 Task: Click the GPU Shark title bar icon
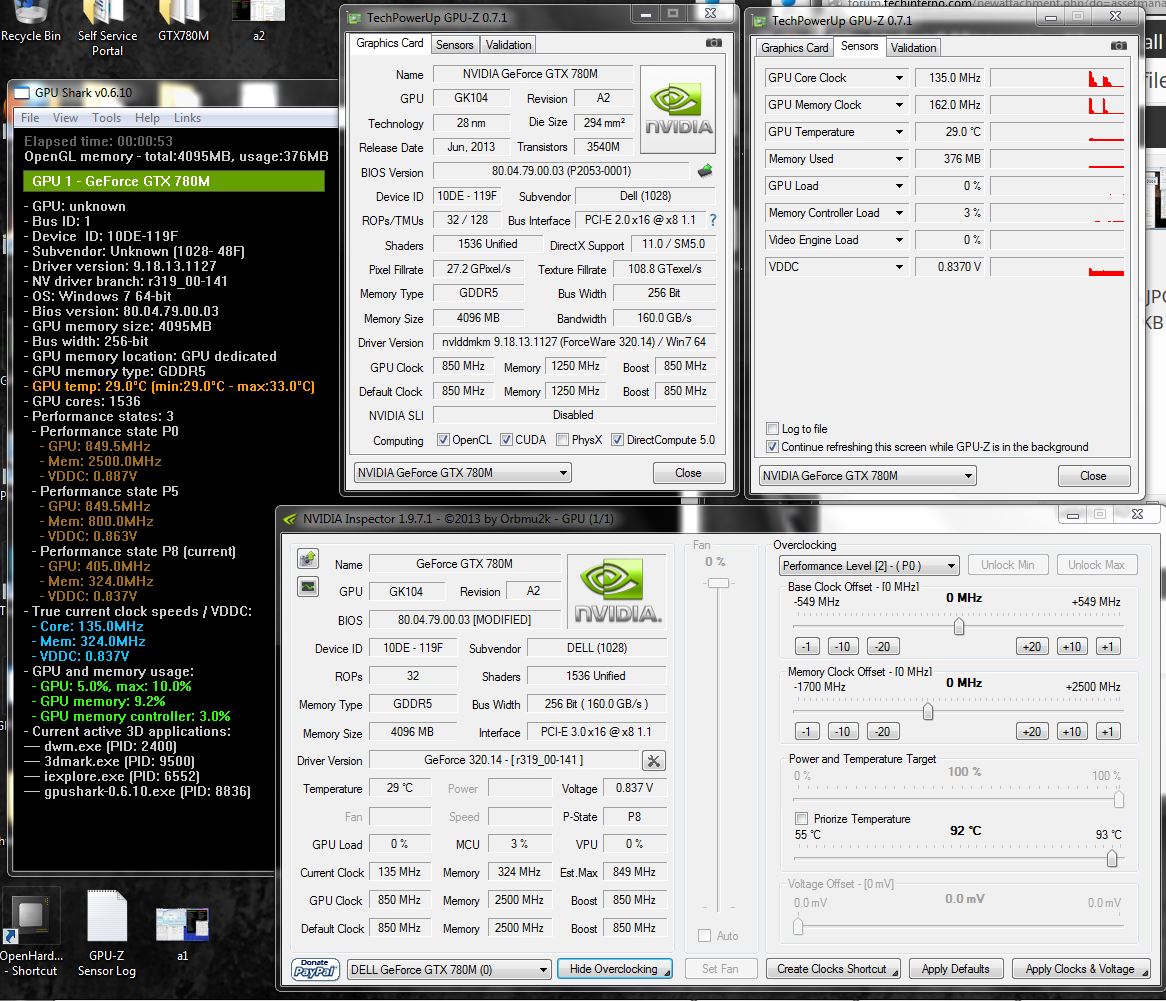[x=22, y=93]
